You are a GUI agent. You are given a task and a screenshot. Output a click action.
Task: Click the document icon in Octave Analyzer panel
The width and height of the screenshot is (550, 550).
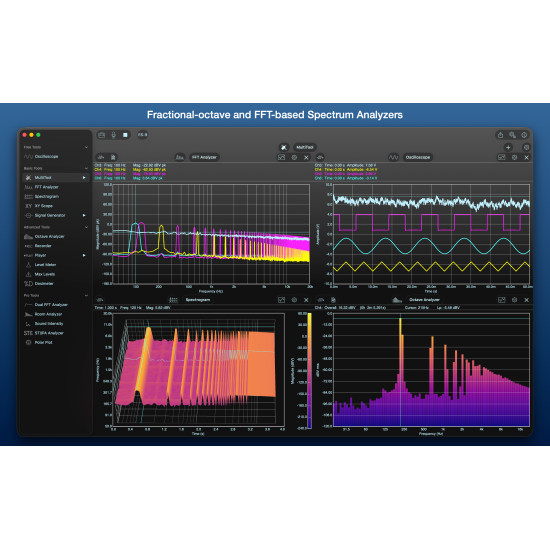333,300
